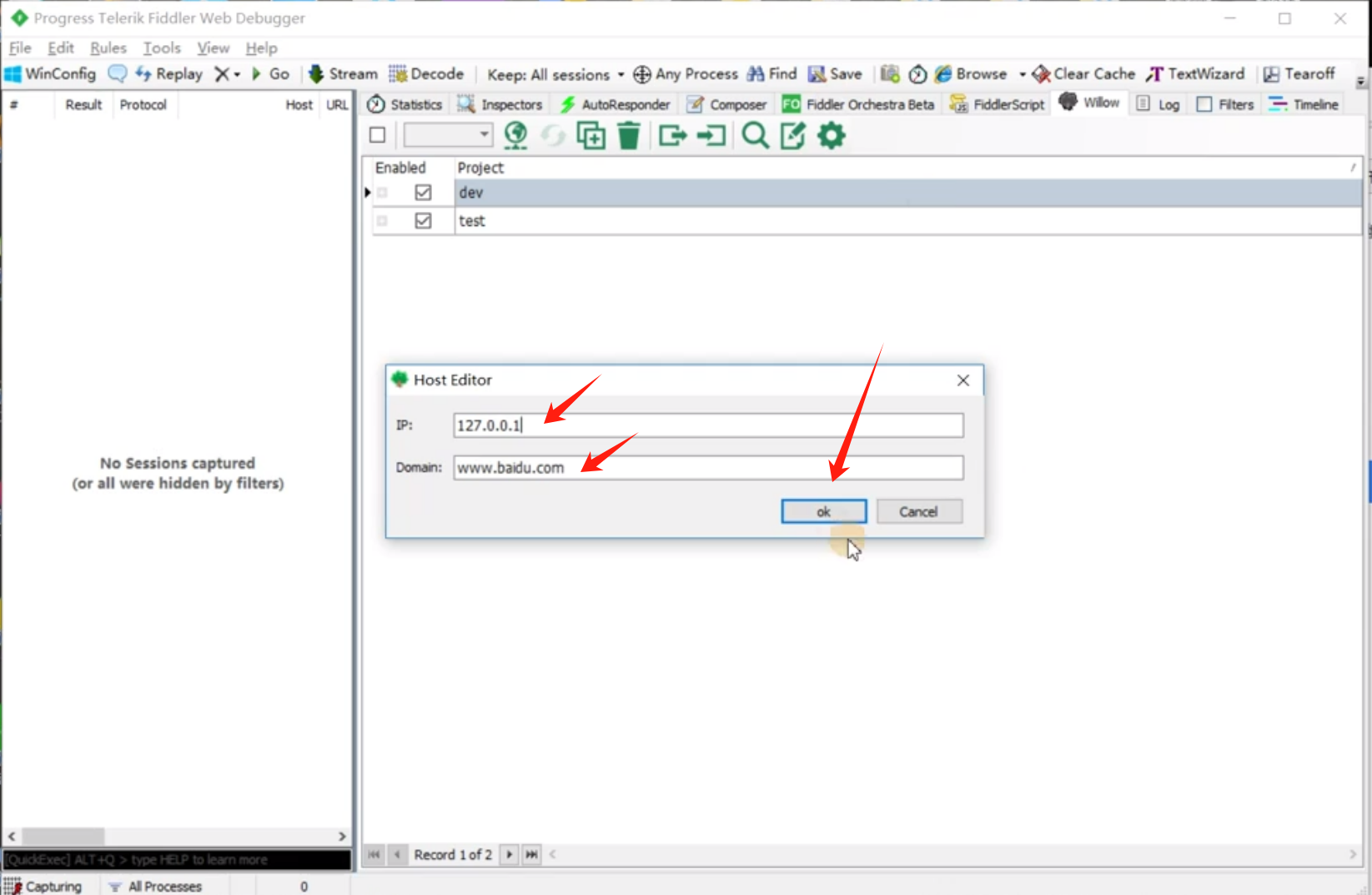Viewport: 1372px width, 895px height.
Task: Open the Tools menu
Action: pos(162,48)
